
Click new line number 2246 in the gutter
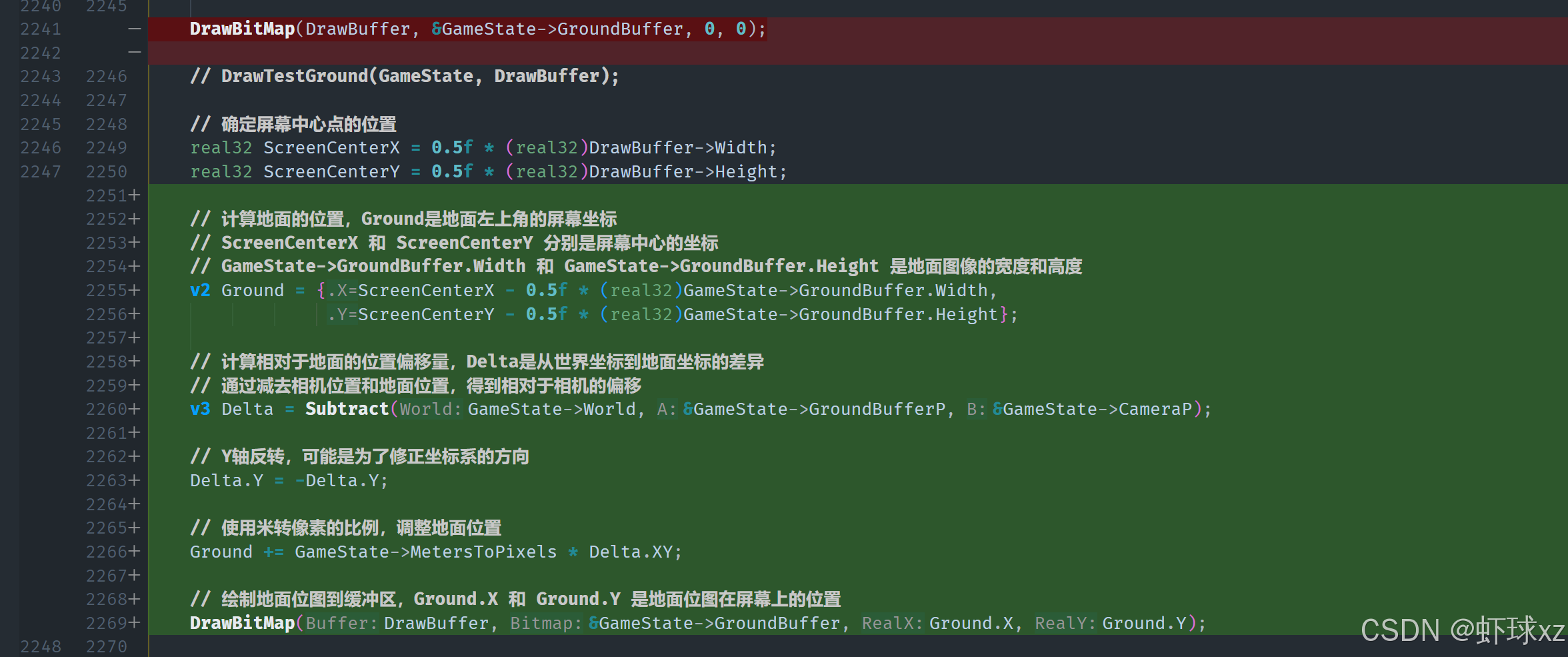coord(107,77)
